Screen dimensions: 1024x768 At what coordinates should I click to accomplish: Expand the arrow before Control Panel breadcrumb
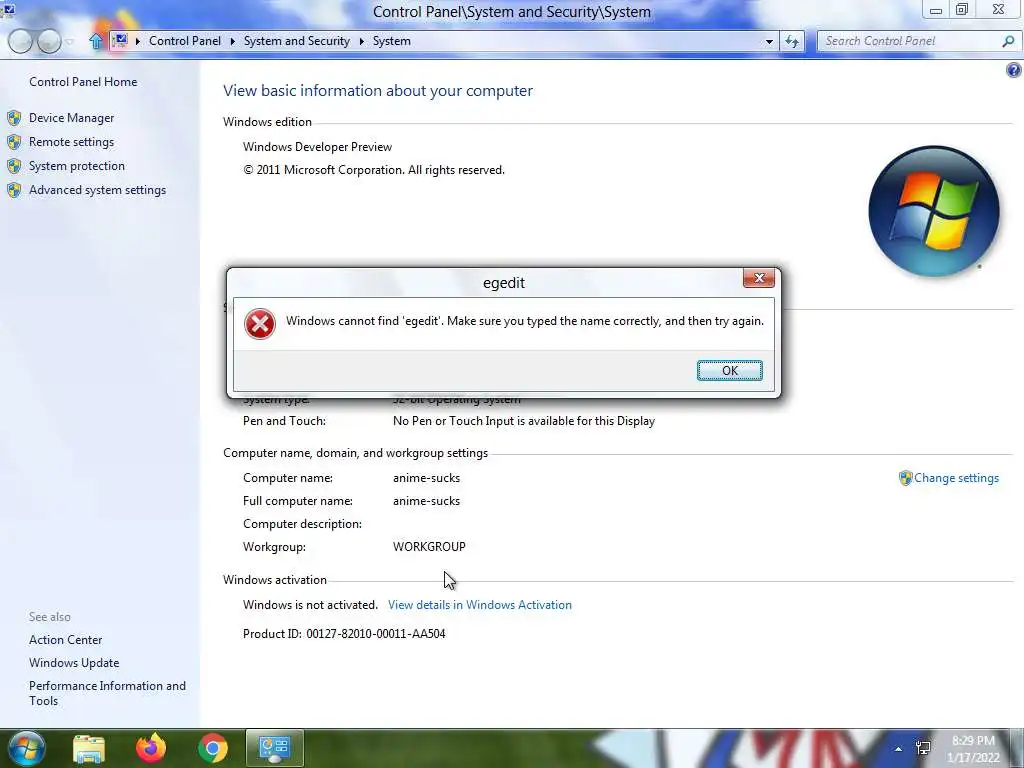coord(138,41)
